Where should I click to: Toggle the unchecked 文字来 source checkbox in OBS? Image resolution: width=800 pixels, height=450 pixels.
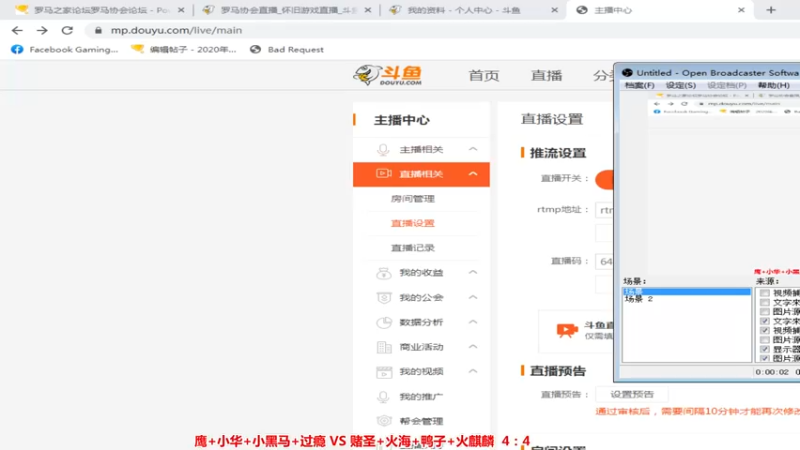(x=764, y=303)
